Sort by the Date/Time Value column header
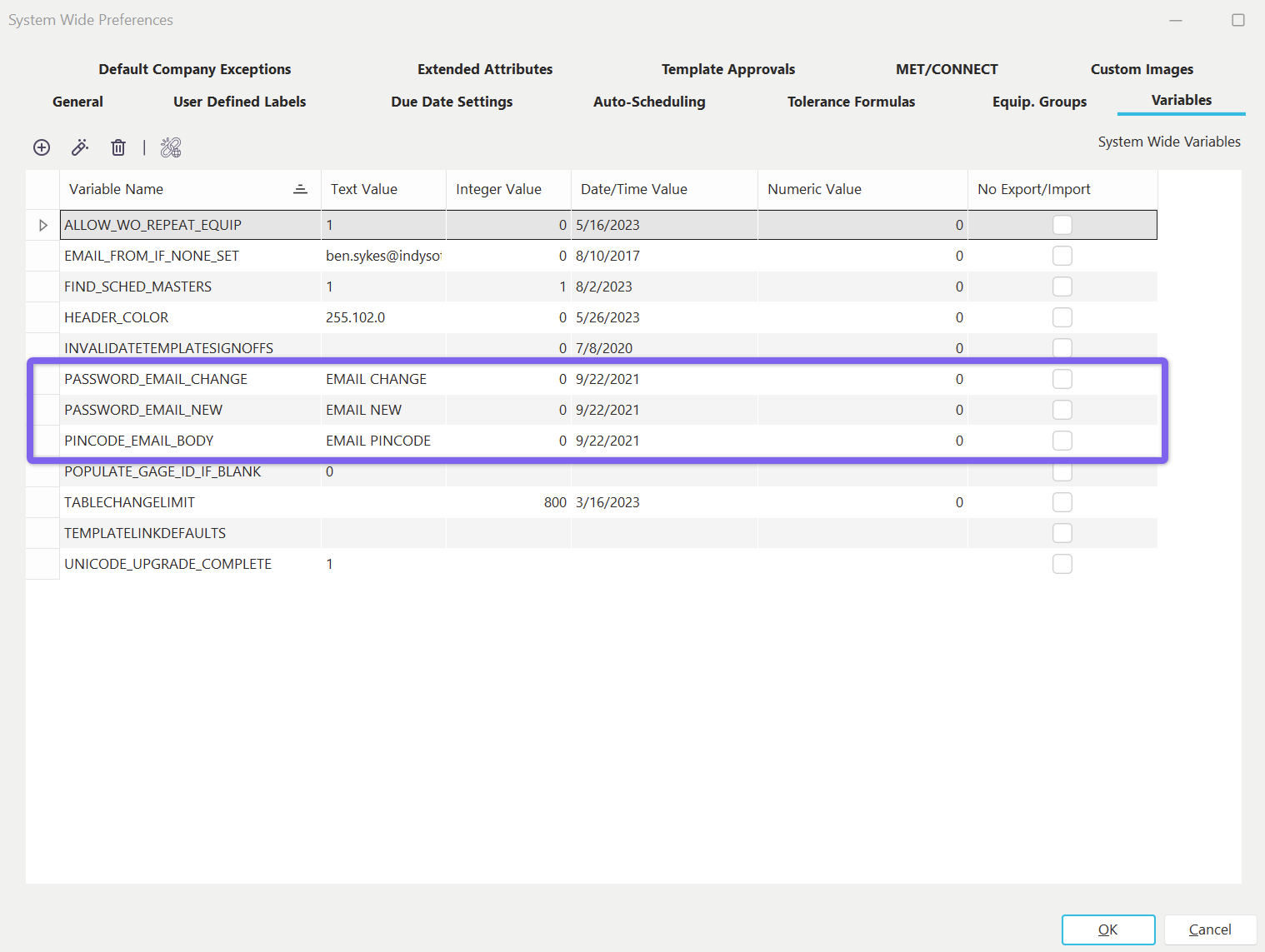Viewport: 1265px width, 952px height. tap(634, 190)
